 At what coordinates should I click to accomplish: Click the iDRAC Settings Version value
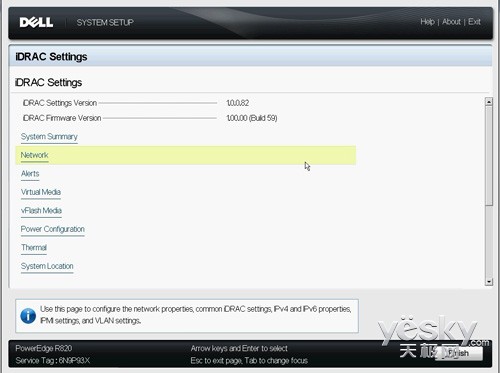tap(238, 103)
